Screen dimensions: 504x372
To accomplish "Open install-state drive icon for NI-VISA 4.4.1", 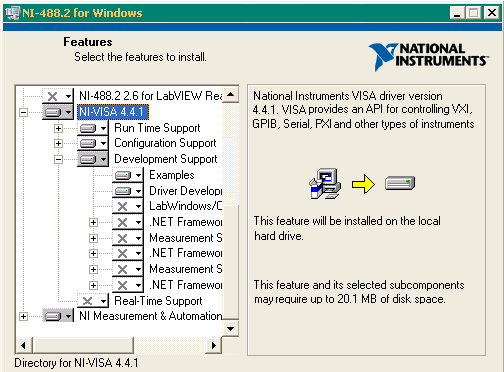I will 58,112.
